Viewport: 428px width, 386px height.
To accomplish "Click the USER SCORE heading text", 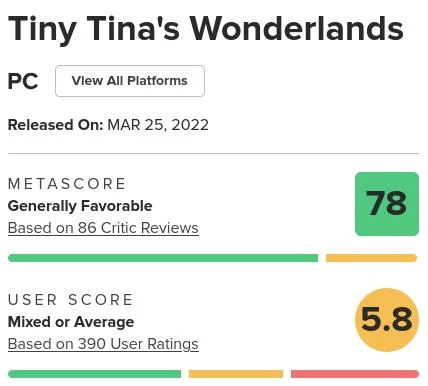I will point(70,299).
